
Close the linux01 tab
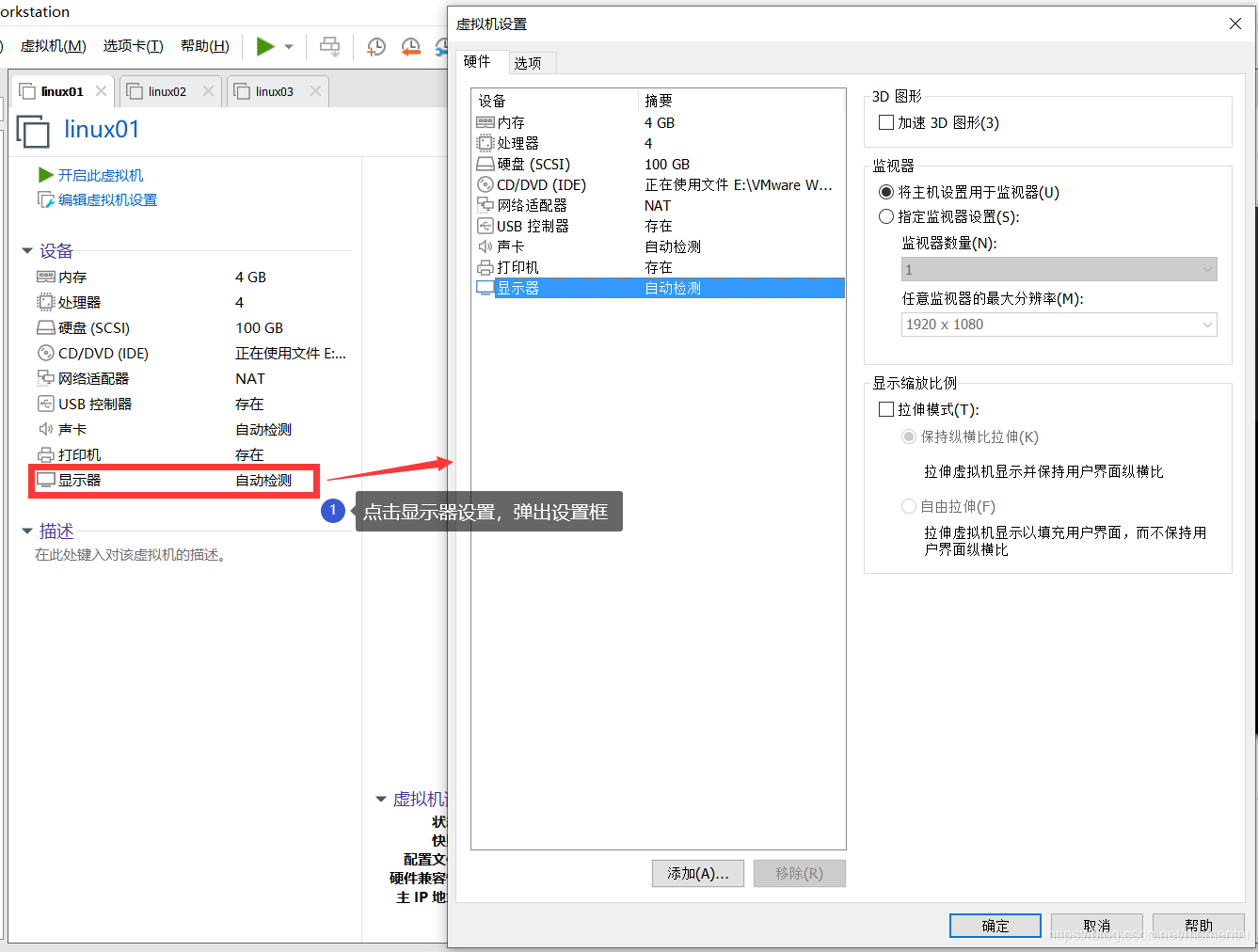pos(101,91)
